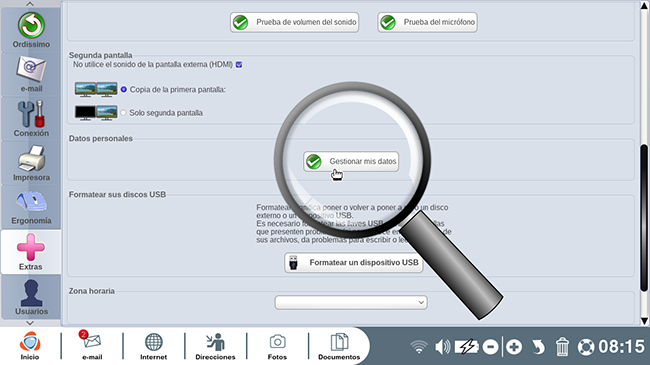The image size is (650, 365).
Task: Select Solo segunda pantalla radio
Action: coord(123,113)
